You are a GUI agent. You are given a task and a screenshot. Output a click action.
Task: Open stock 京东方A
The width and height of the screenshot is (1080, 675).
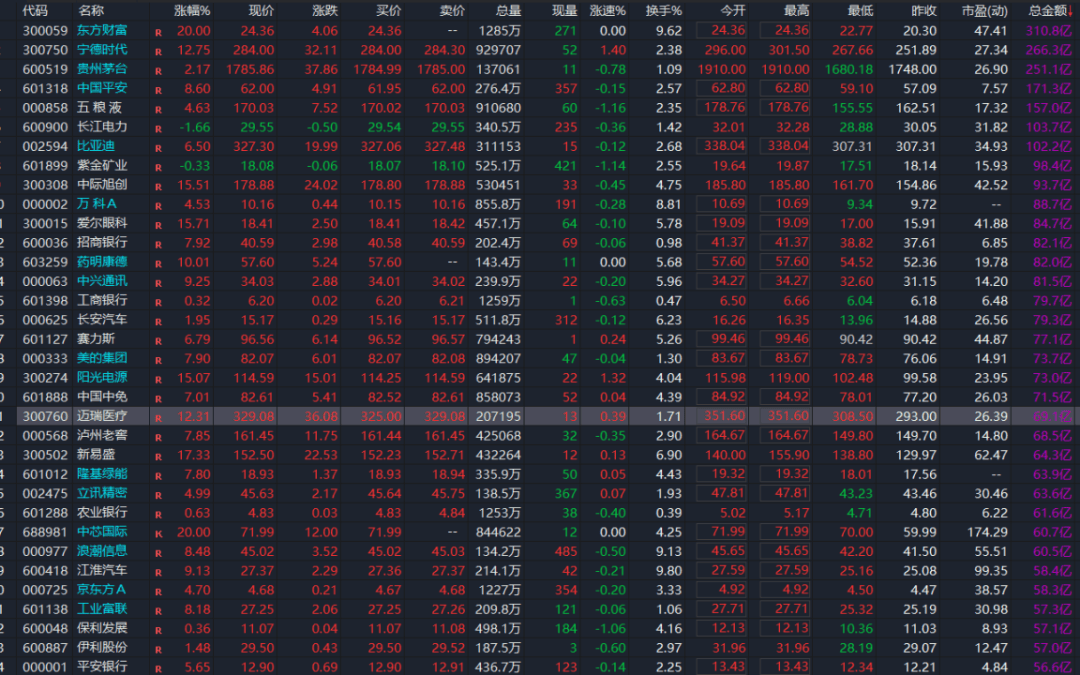(x=102, y=590)
